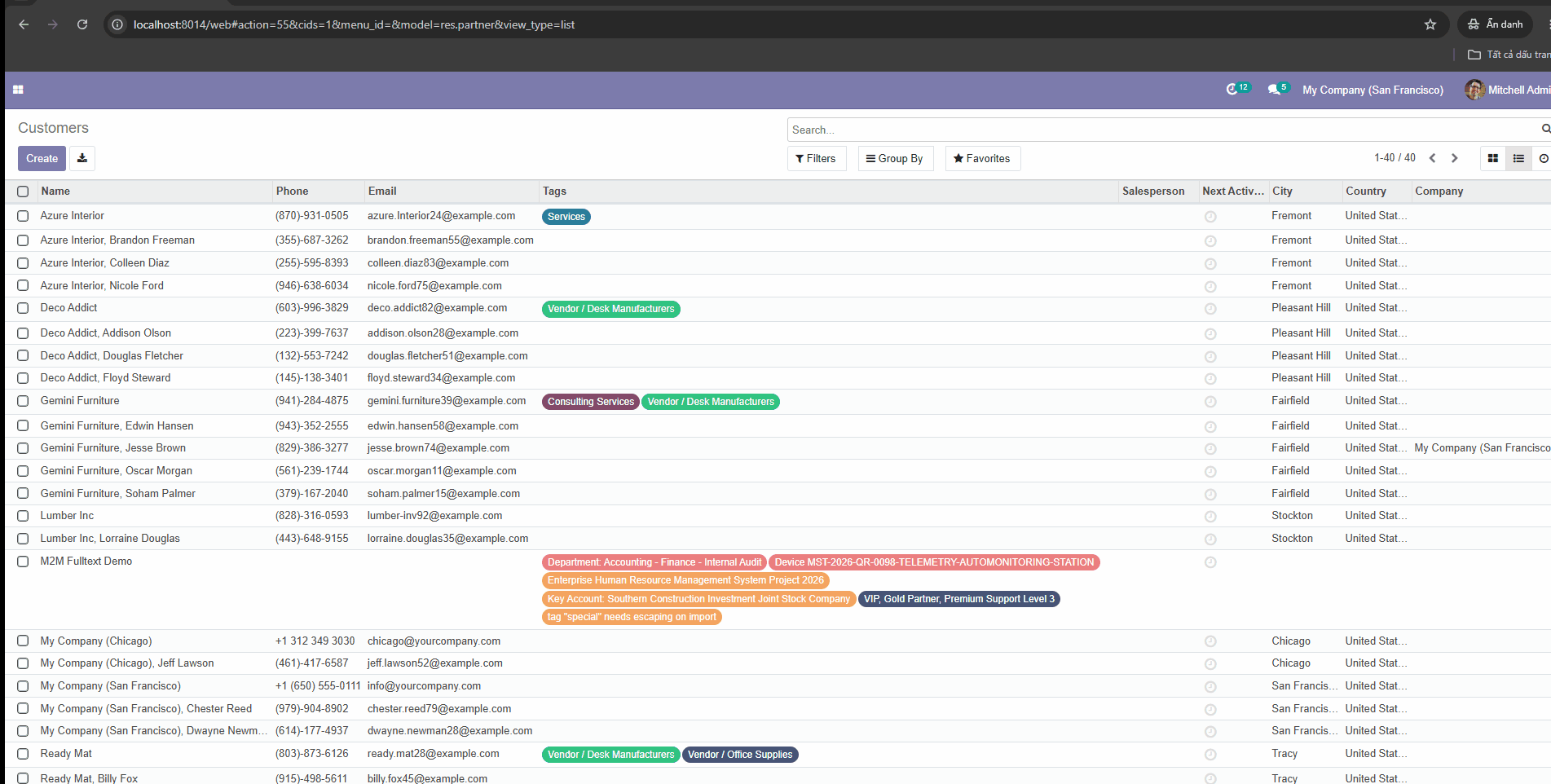This screenshot has height=784, width=1551.
Task: Check the Deco Addict row checkbox
Action: coord(23,309)
